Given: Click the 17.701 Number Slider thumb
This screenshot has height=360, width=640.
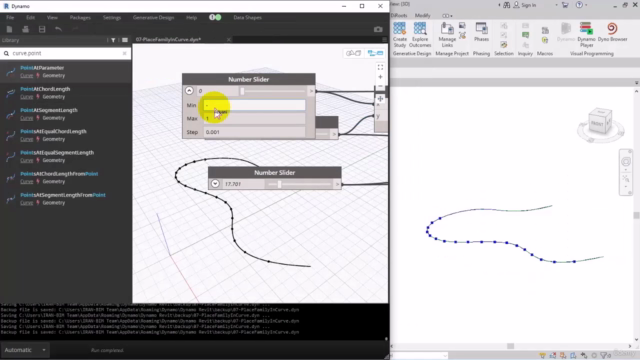Looking at the screenshot, I should tap(280, 184).
